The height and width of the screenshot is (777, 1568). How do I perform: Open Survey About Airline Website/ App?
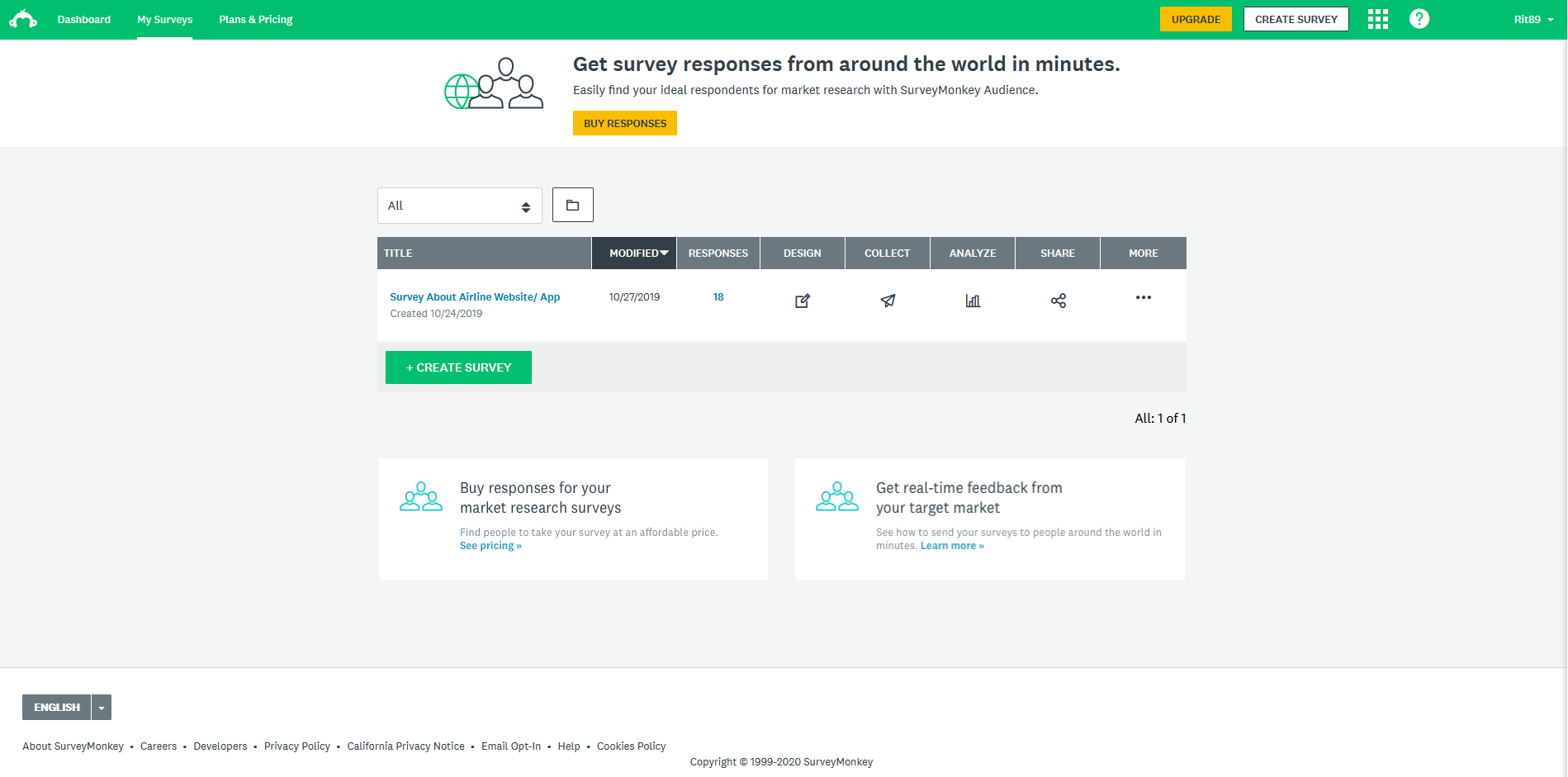point(475,296)
